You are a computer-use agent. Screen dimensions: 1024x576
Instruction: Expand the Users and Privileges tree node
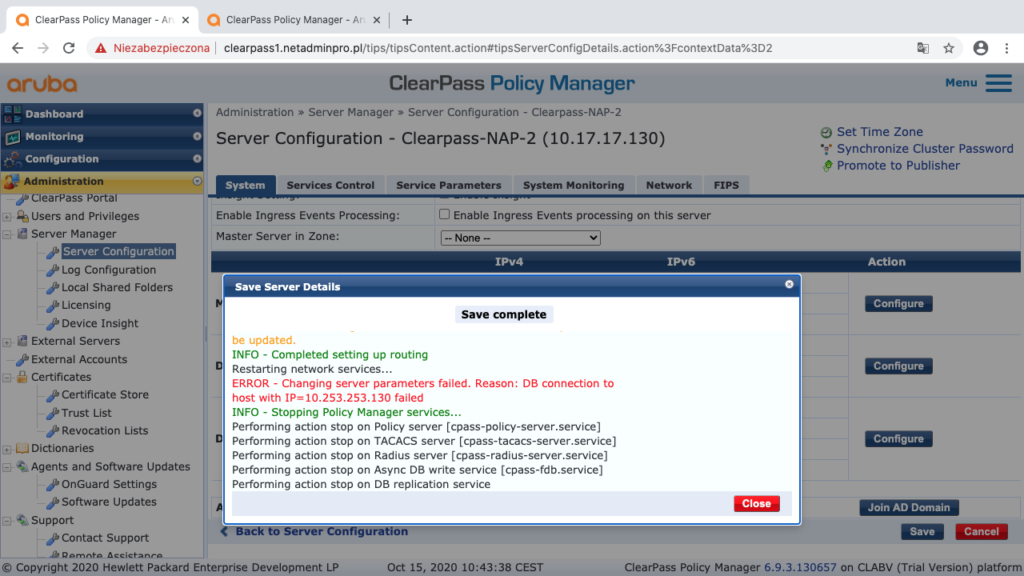pos(7,217)
